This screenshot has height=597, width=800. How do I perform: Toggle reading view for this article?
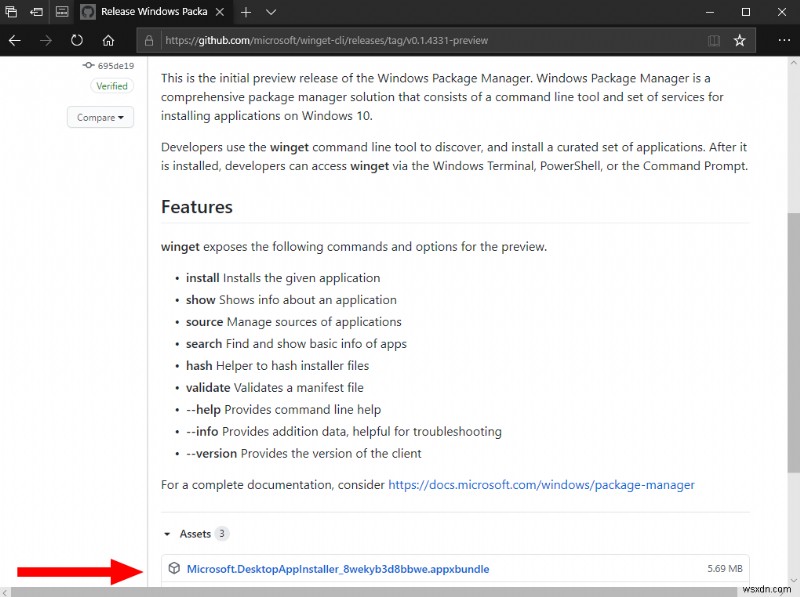pyautogui.click(x=713, y=40)
